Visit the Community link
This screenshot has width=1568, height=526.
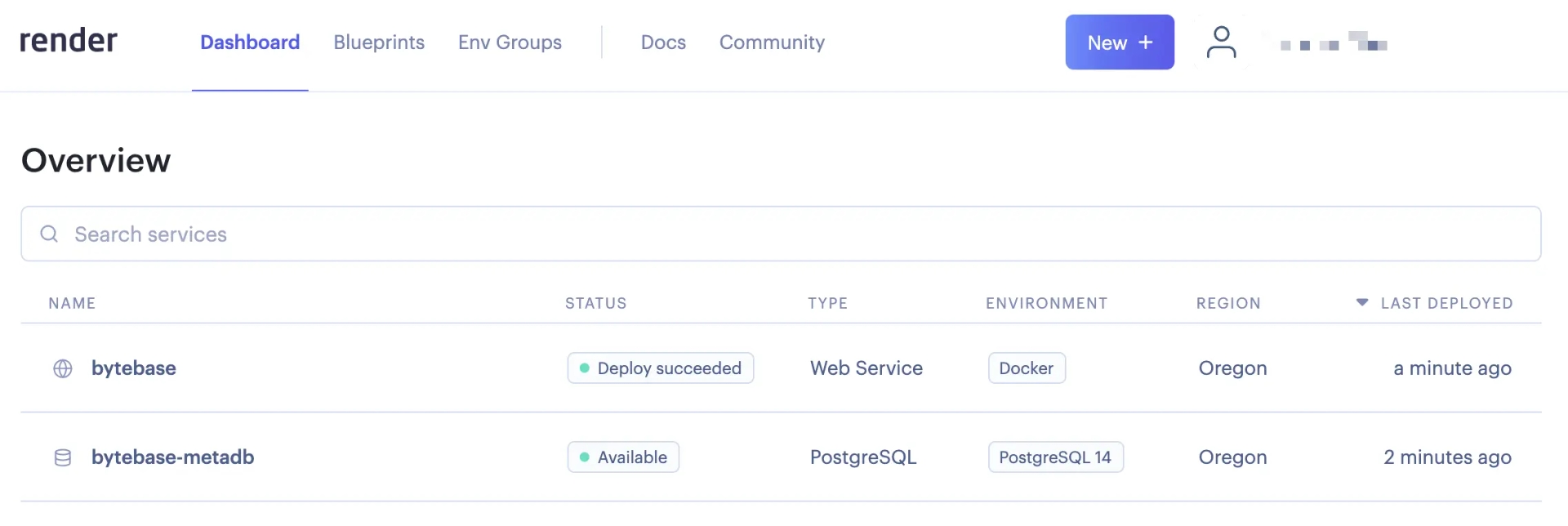coord(772,42)
